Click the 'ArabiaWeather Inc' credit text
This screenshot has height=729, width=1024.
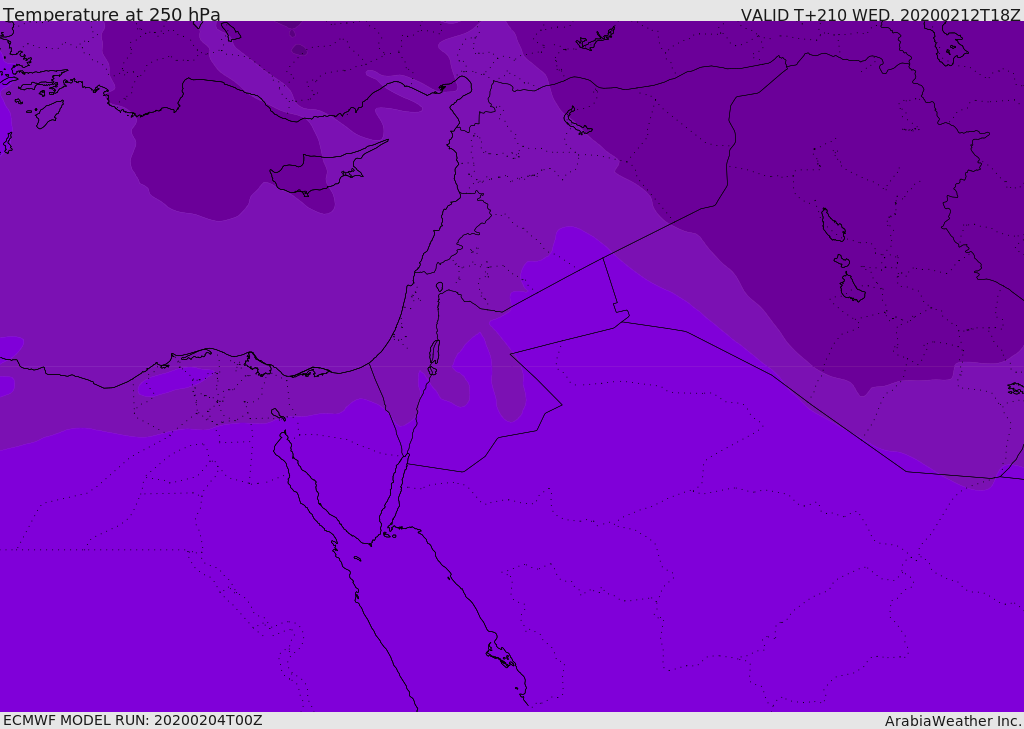952,721
